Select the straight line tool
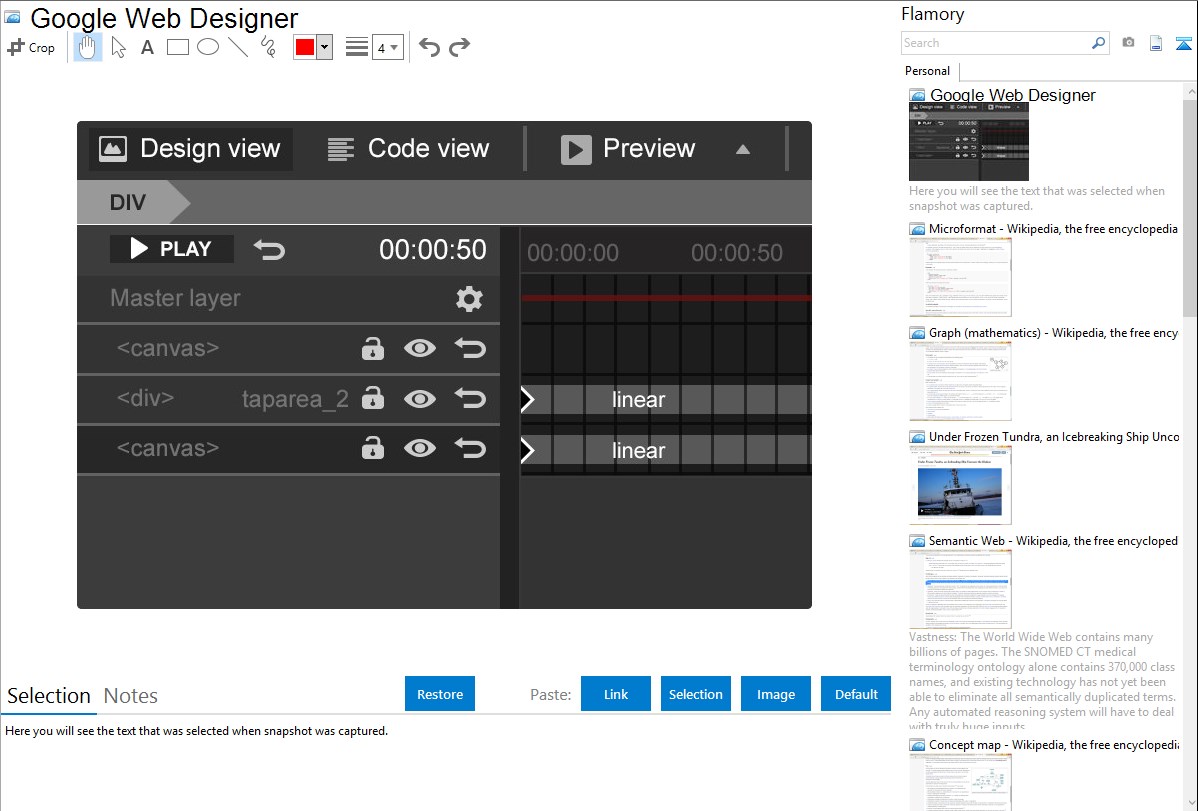This screenshot has height=811, width=1198. click(x=238, y=47)
